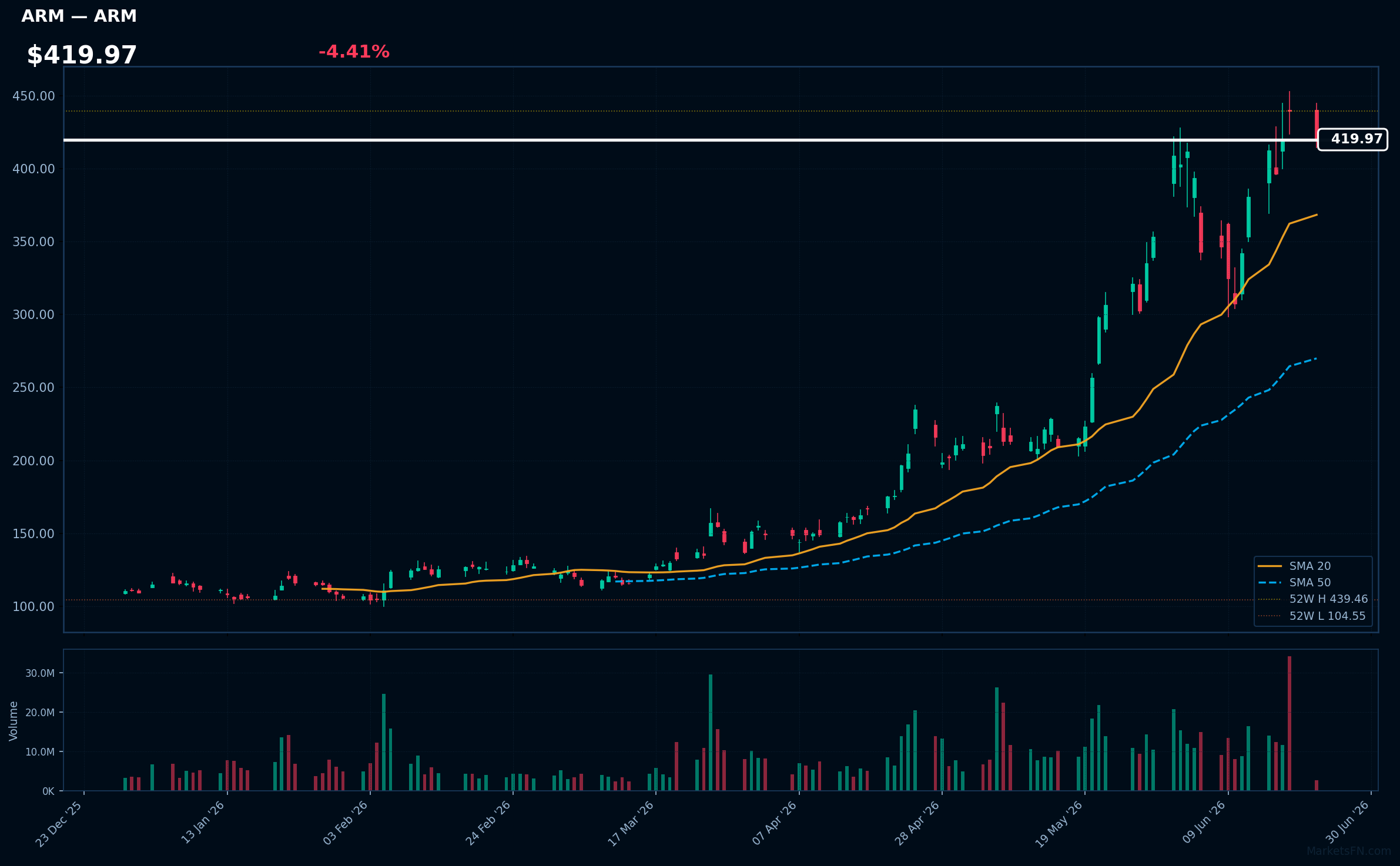This screenshot has width=1400, height=866.
Task: Click the "13 Jan '26" date label
Action: [202, 823]
